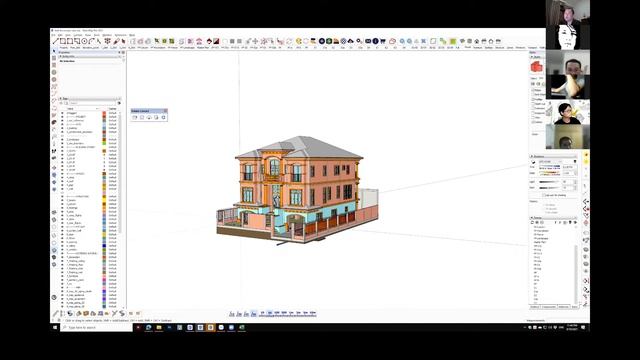The height and width of the screenshot is (360, 640).
Task: Click the black and red square toolbar icon
Action: click(216, 41)
